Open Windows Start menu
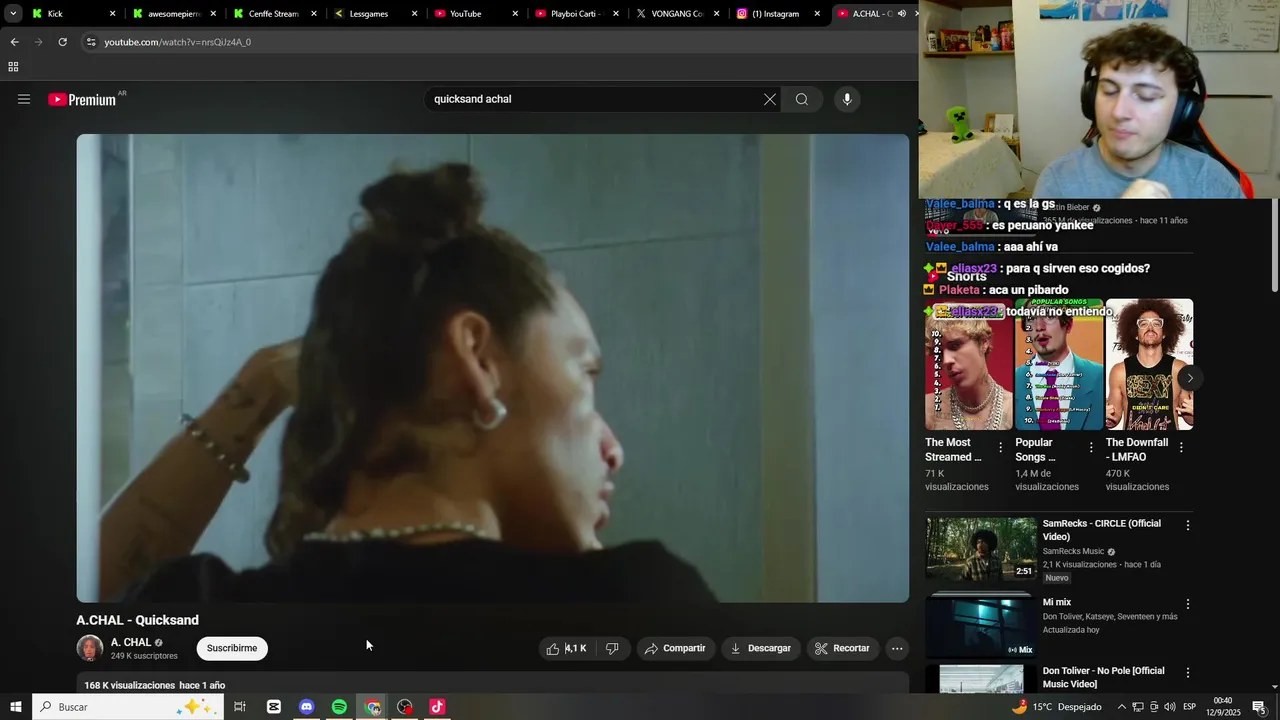 [x=16, y=707]
